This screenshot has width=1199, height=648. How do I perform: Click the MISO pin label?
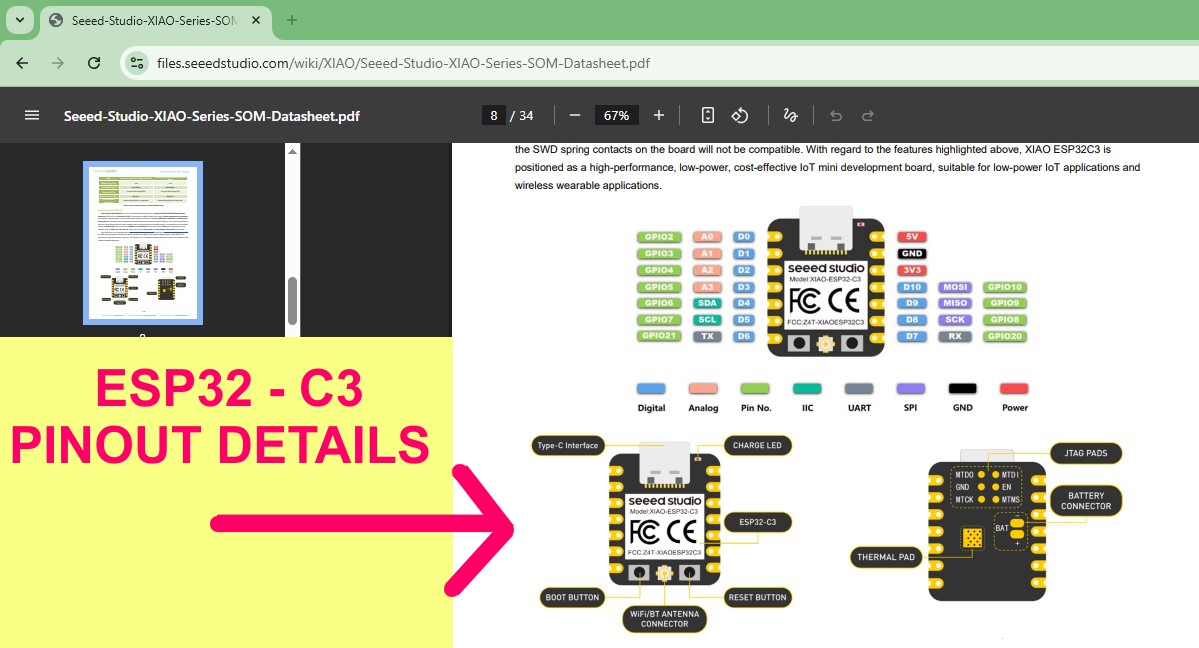[x=954, y=303]
